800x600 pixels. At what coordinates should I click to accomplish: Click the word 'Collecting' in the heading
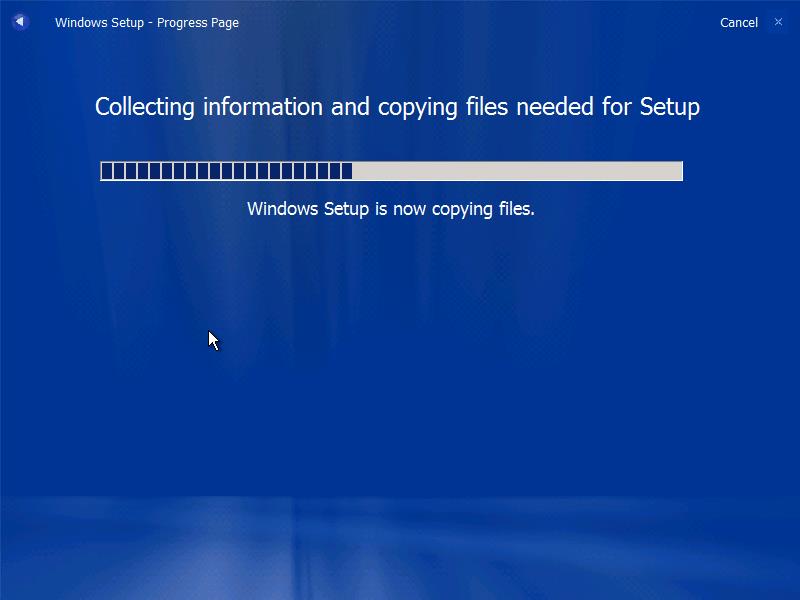click(145, 107)
